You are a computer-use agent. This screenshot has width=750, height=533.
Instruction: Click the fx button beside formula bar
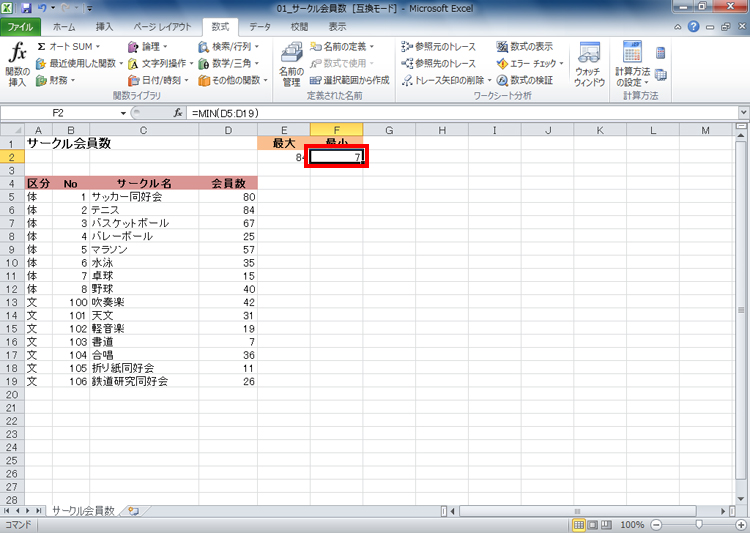click(178, 113)
